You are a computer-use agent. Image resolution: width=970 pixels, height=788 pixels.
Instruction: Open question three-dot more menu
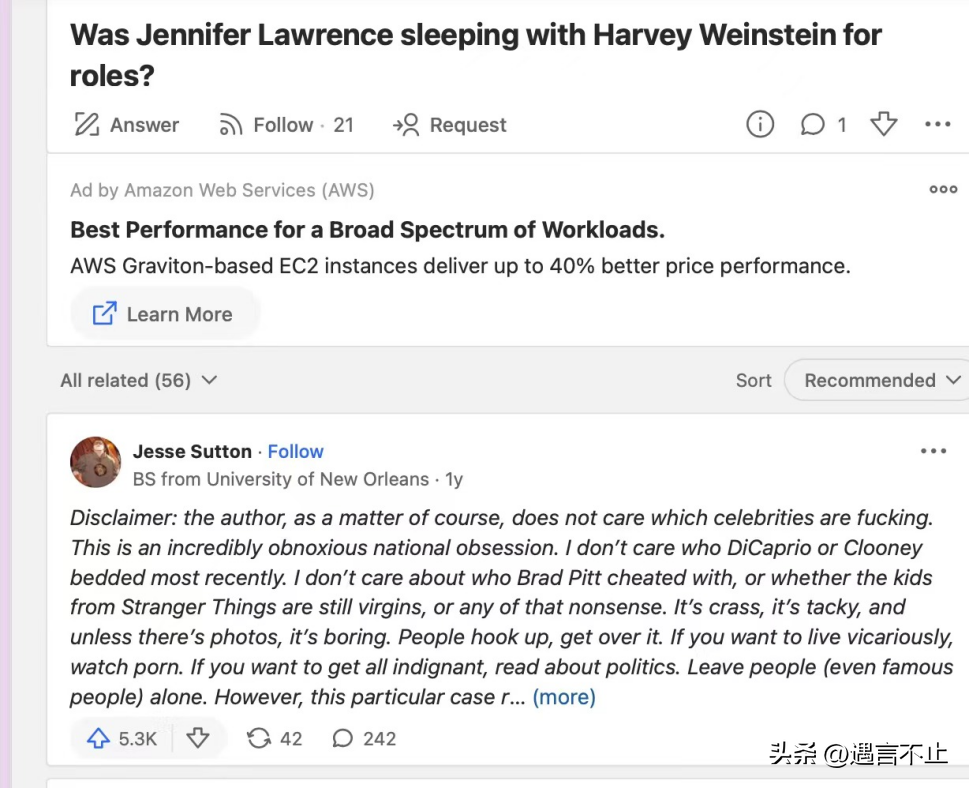[x=937, y=124]
